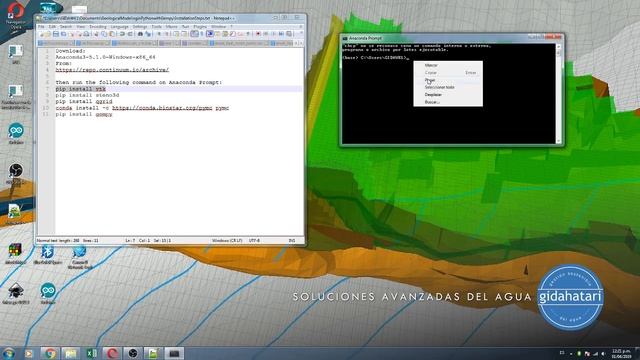
Task: Open the repo.continuum.io/archive link
Action: 112,70
